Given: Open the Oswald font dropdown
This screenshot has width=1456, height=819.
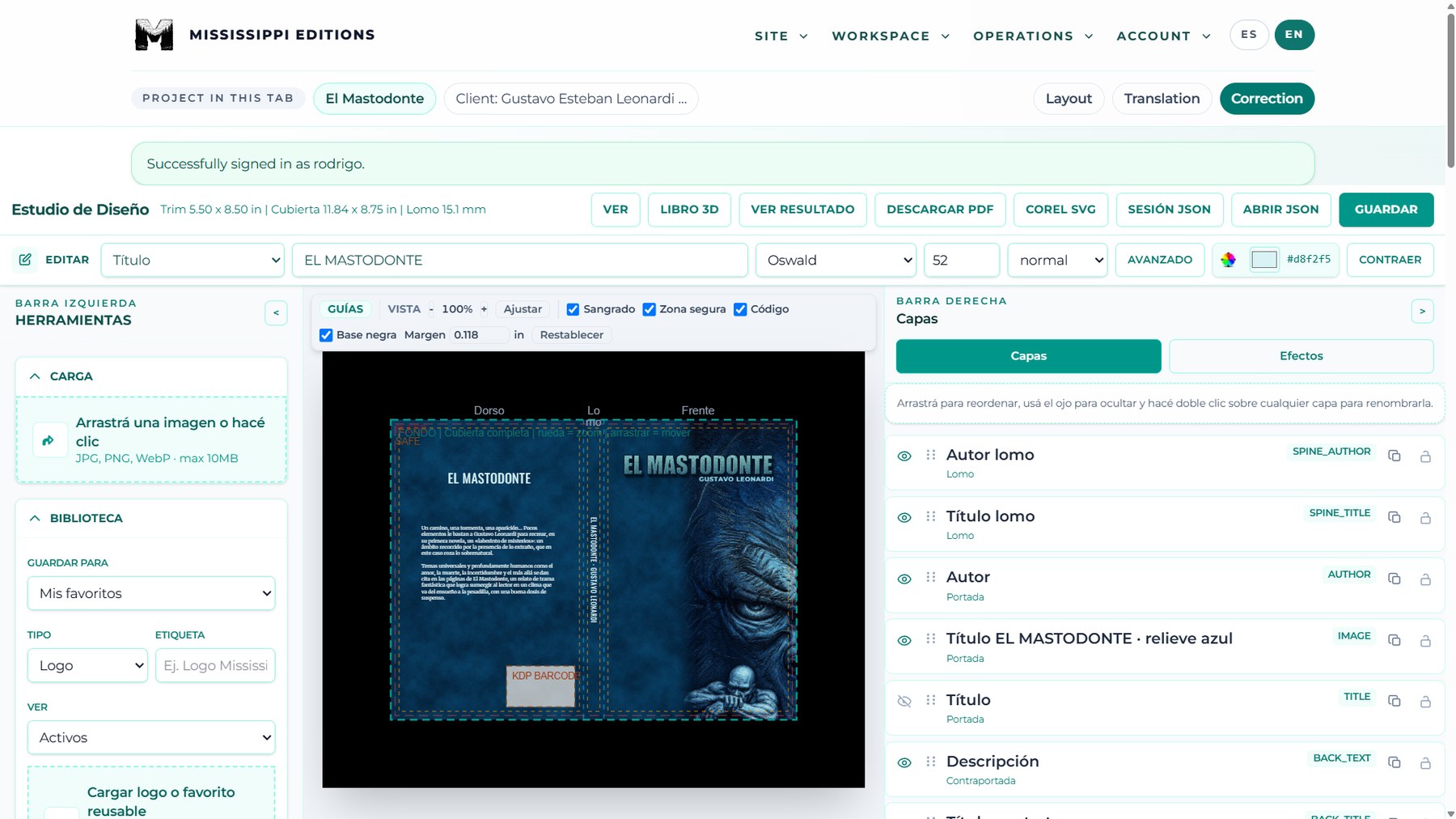Looking at the screenshot, I should click(x=836, y=260).
